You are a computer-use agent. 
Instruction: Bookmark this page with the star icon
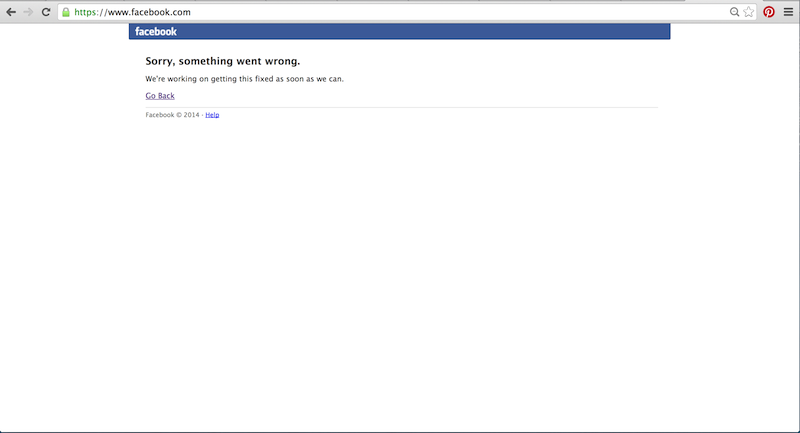[x=748, y=12]
